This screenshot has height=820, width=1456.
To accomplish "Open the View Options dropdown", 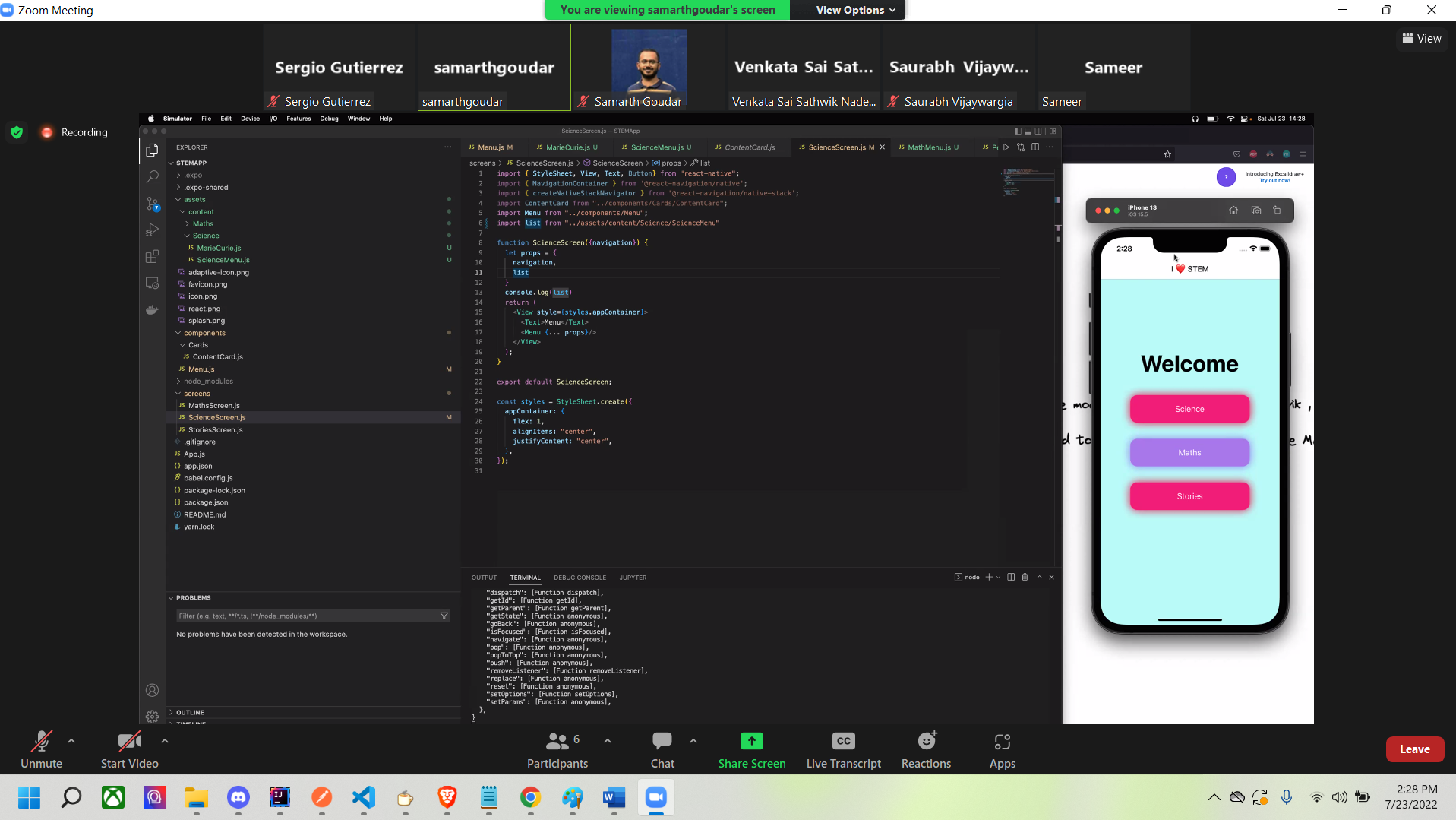I will click(855, 10).
